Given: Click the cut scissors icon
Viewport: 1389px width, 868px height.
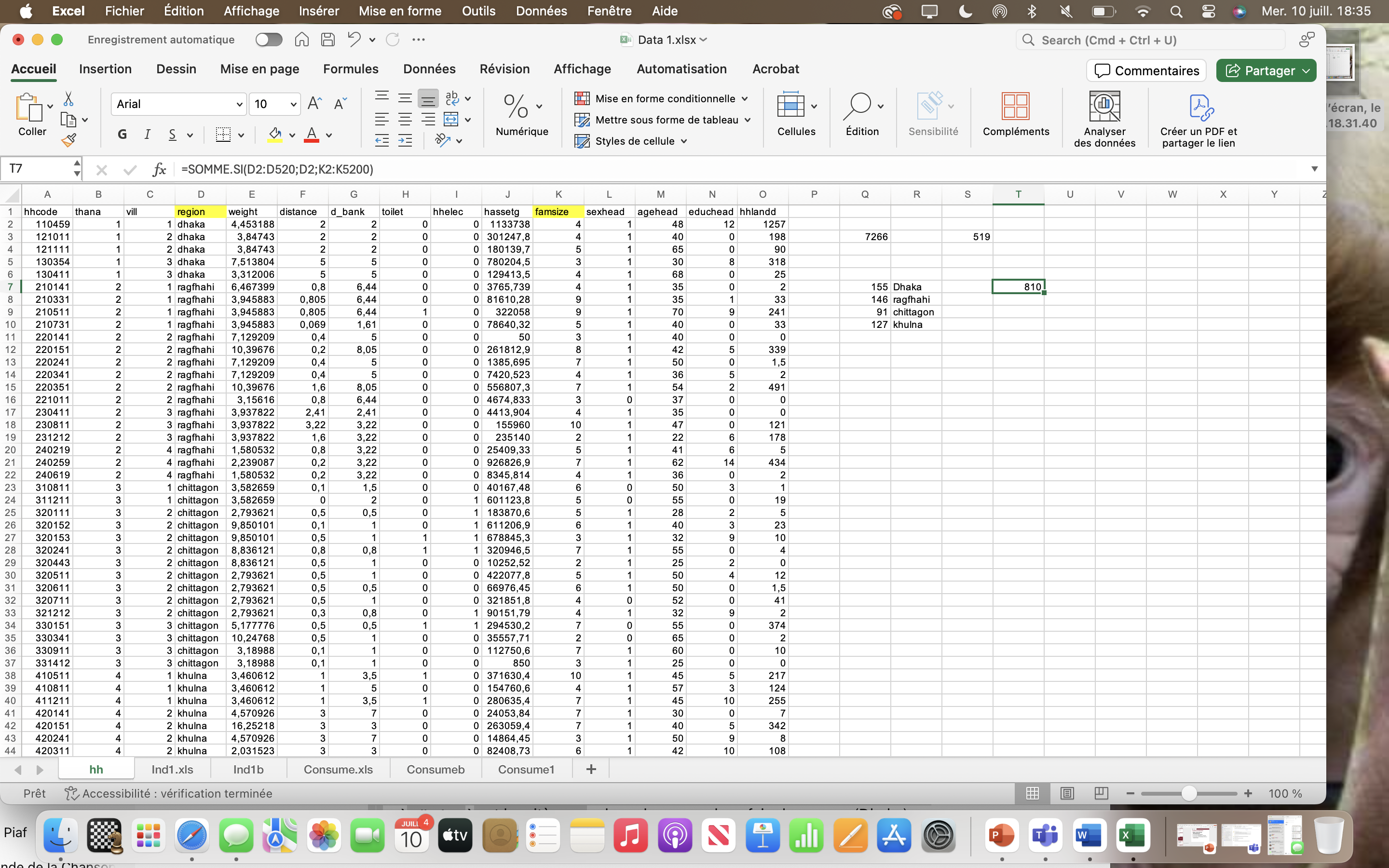Looking at the screenshot, I should tap(68, 99).
